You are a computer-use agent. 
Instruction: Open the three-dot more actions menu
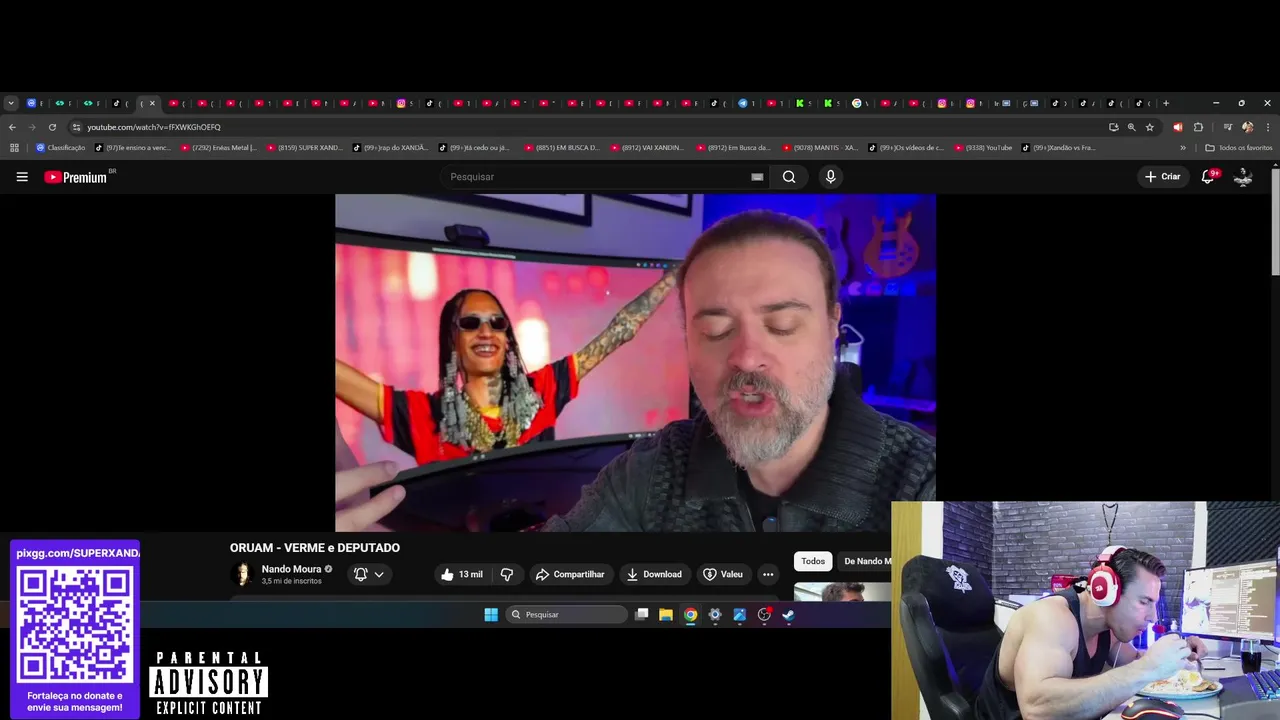tap(768, 574)
